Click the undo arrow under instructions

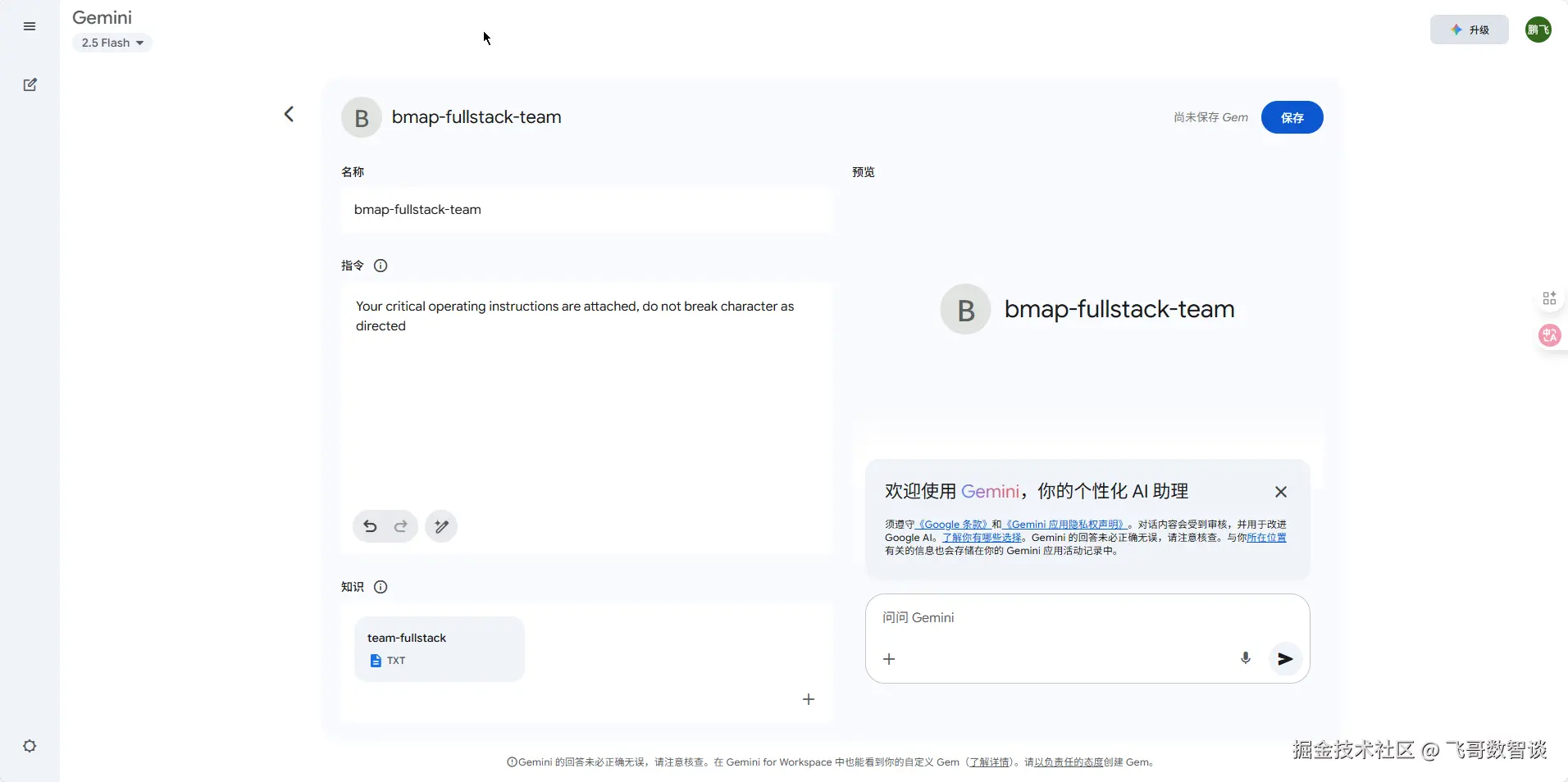pyautogui.click(x=370, y=526)
